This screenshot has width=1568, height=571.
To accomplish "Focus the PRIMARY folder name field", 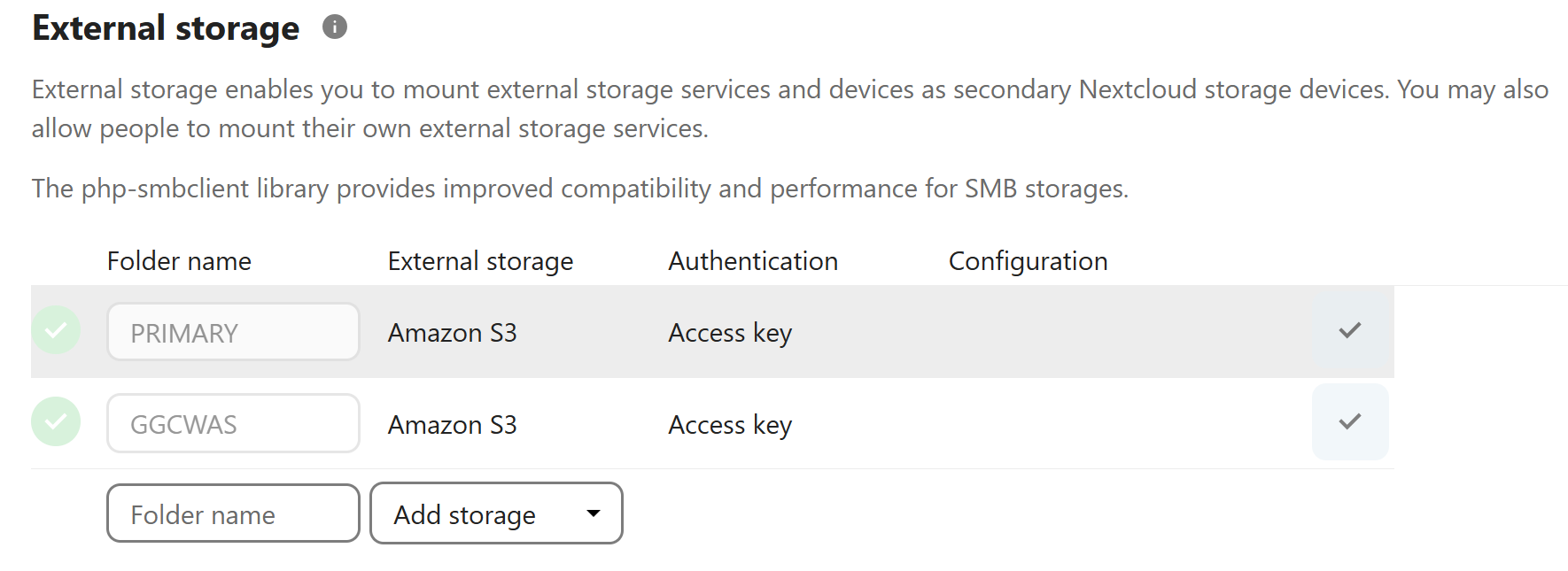I will [x=233, y=333].
